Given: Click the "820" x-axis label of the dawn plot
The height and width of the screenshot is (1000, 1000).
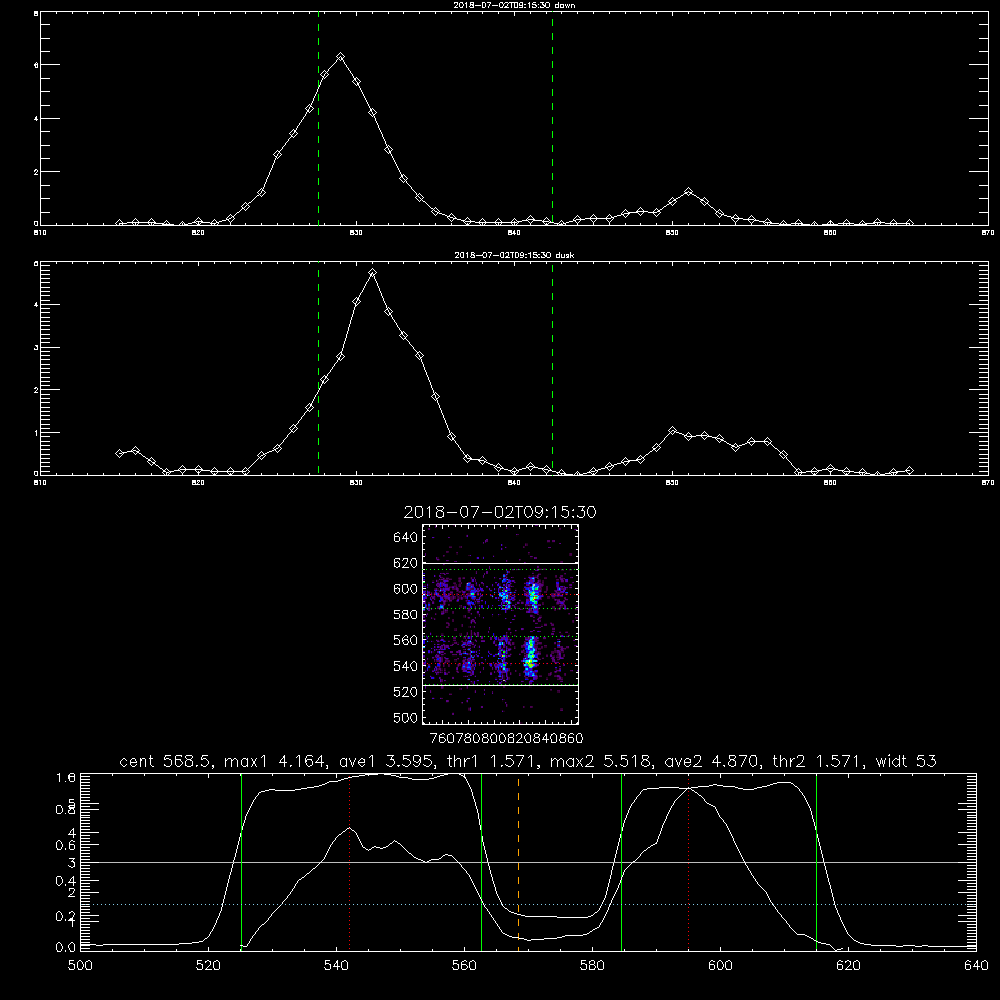Looking at the screenshot, I should (198, 233).
